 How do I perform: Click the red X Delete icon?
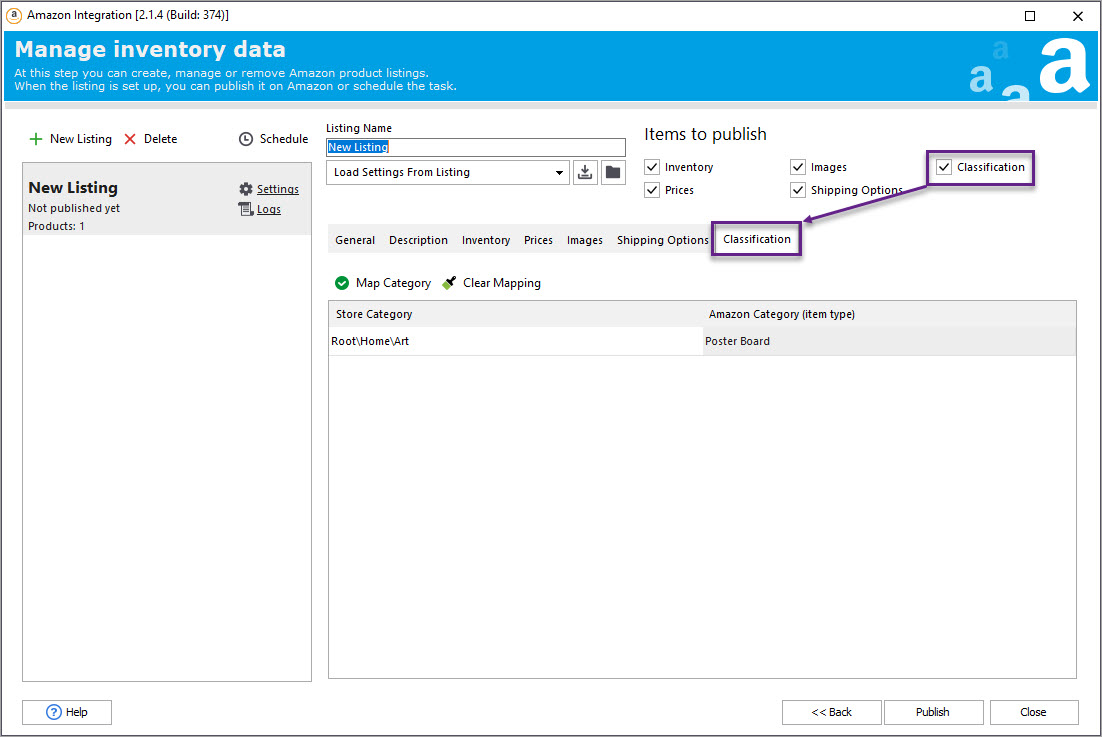click(x=130, y=139)
